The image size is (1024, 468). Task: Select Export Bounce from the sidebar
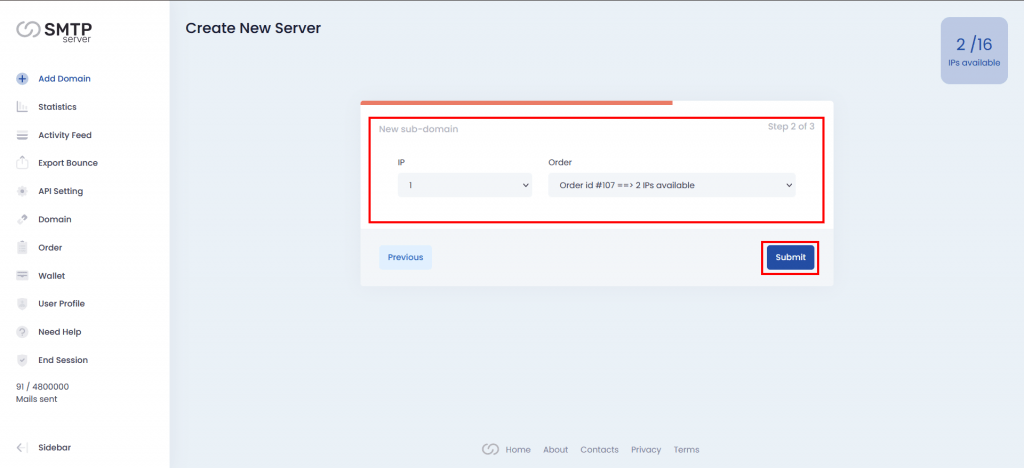tap(68, 163)
